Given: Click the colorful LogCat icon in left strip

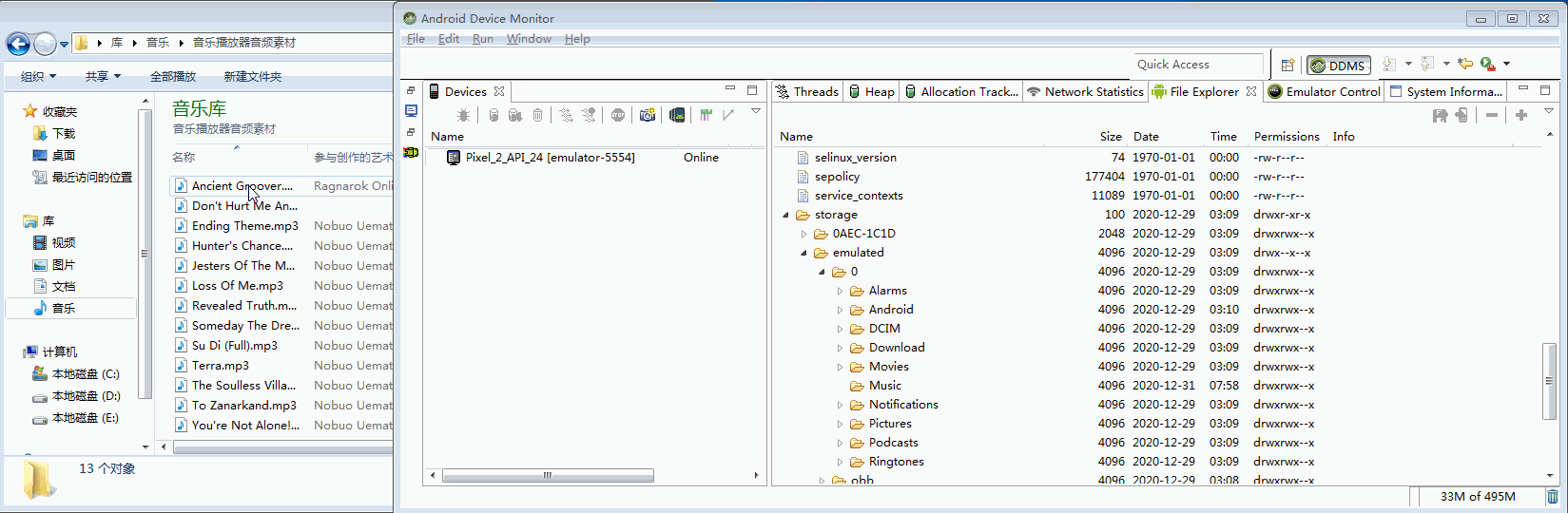Looking at the screenshot, I should pyautogui.click(x=411, y=152).
